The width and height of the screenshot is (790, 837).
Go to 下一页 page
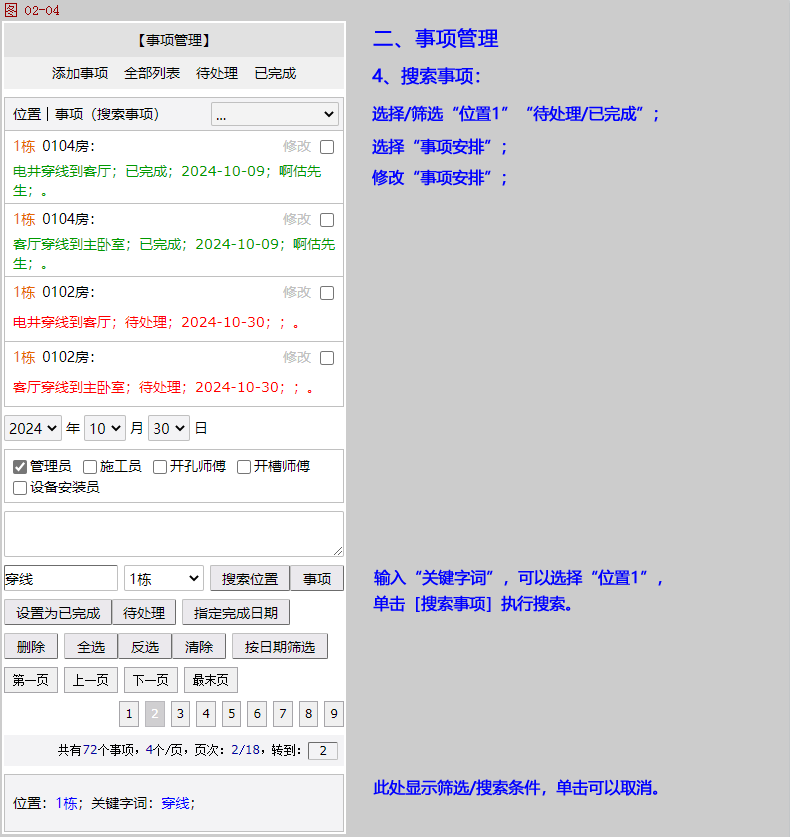[x=151, y=680]
